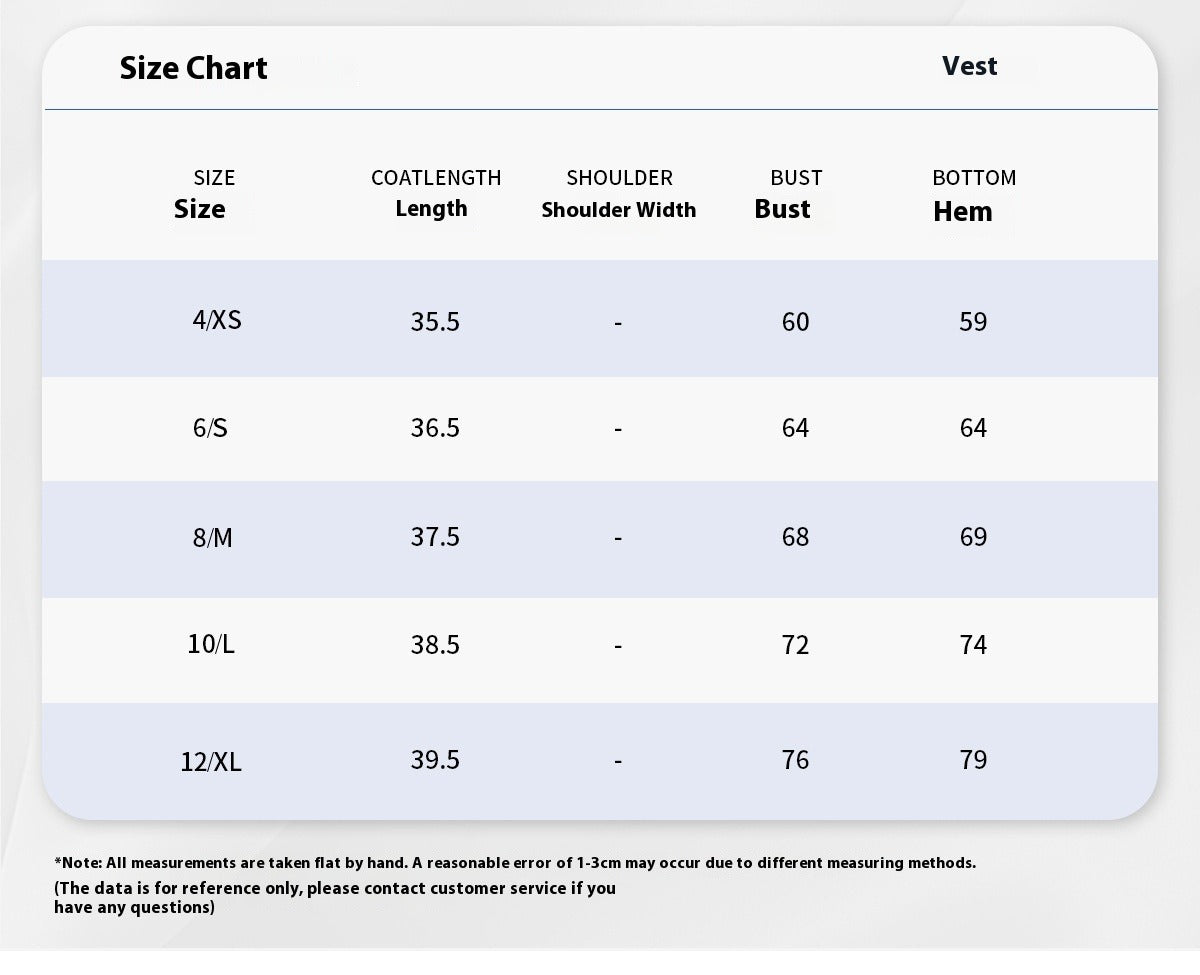Click the 10/L size row label
This screenshot has width=1200, height=975.
click(211, 644)
